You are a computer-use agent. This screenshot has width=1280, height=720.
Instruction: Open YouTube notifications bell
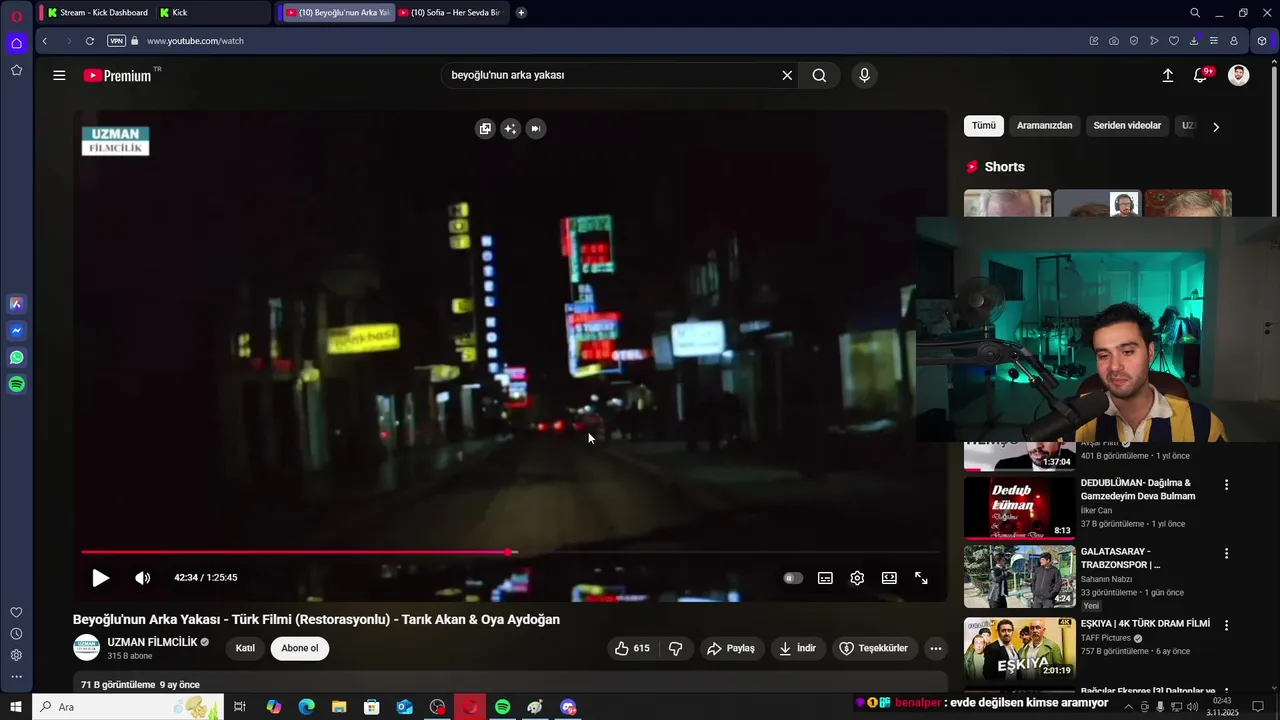coord(1201,75)
